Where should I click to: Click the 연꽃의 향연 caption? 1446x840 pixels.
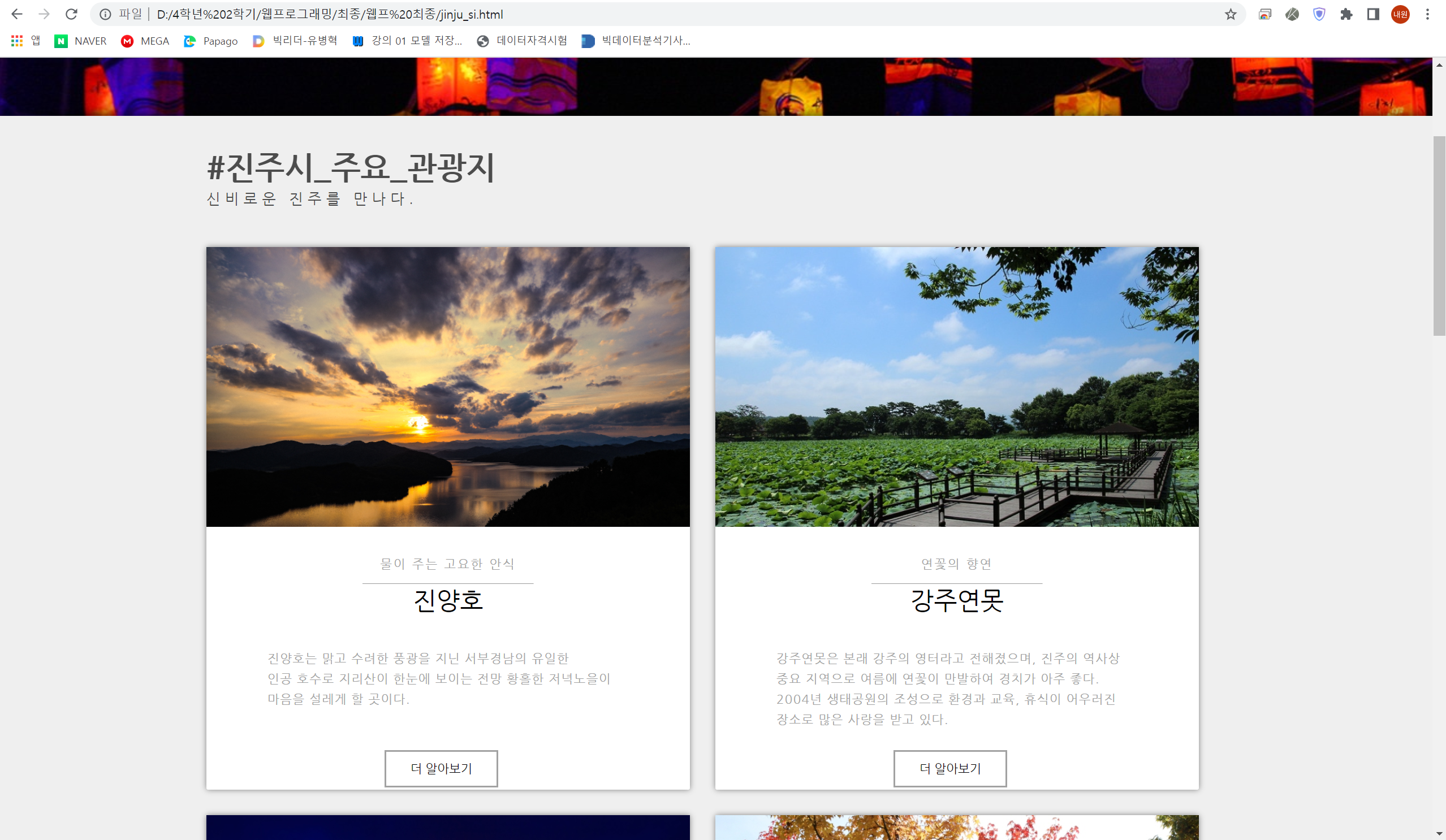click(x=956, y=564)
